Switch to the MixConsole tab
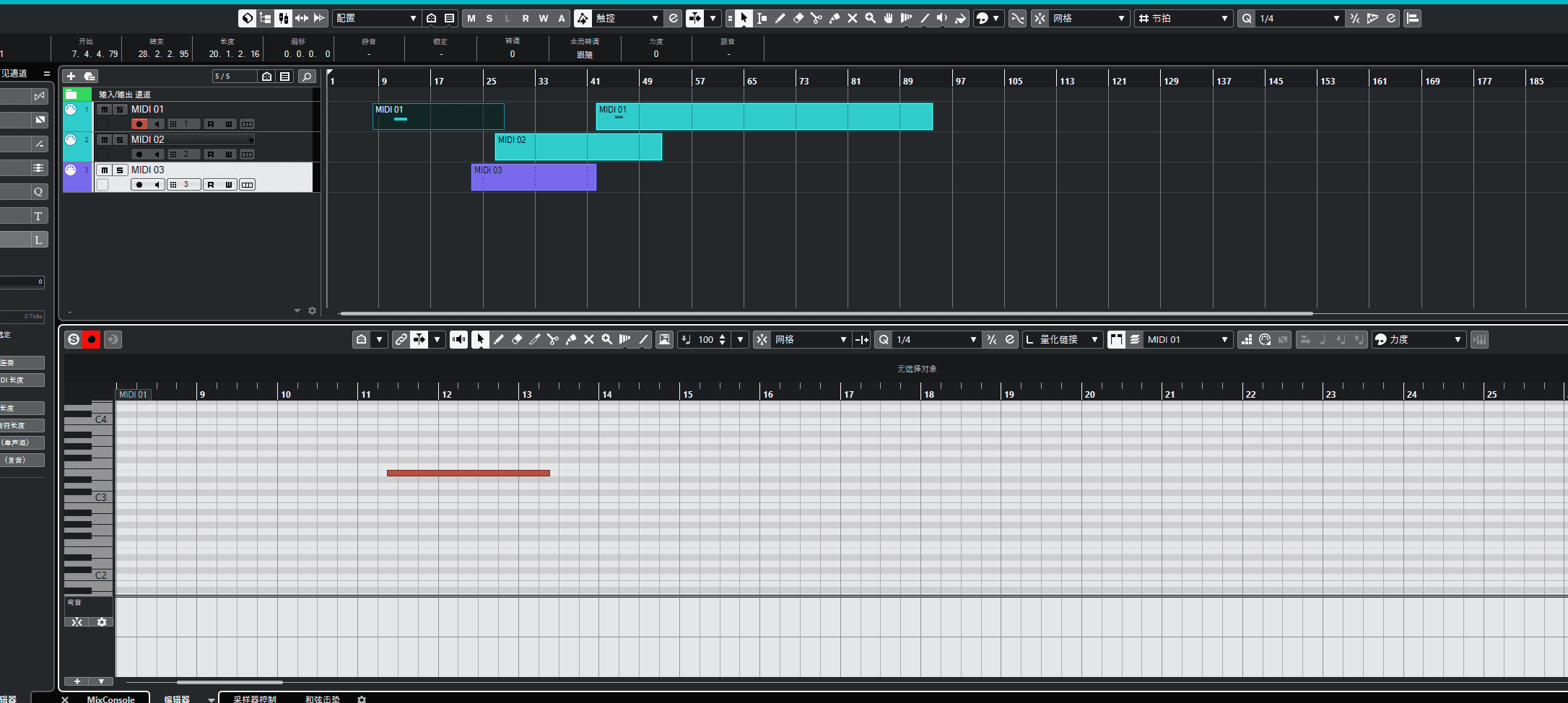Viewport: 1568px width, 703px height. [110, 699]
